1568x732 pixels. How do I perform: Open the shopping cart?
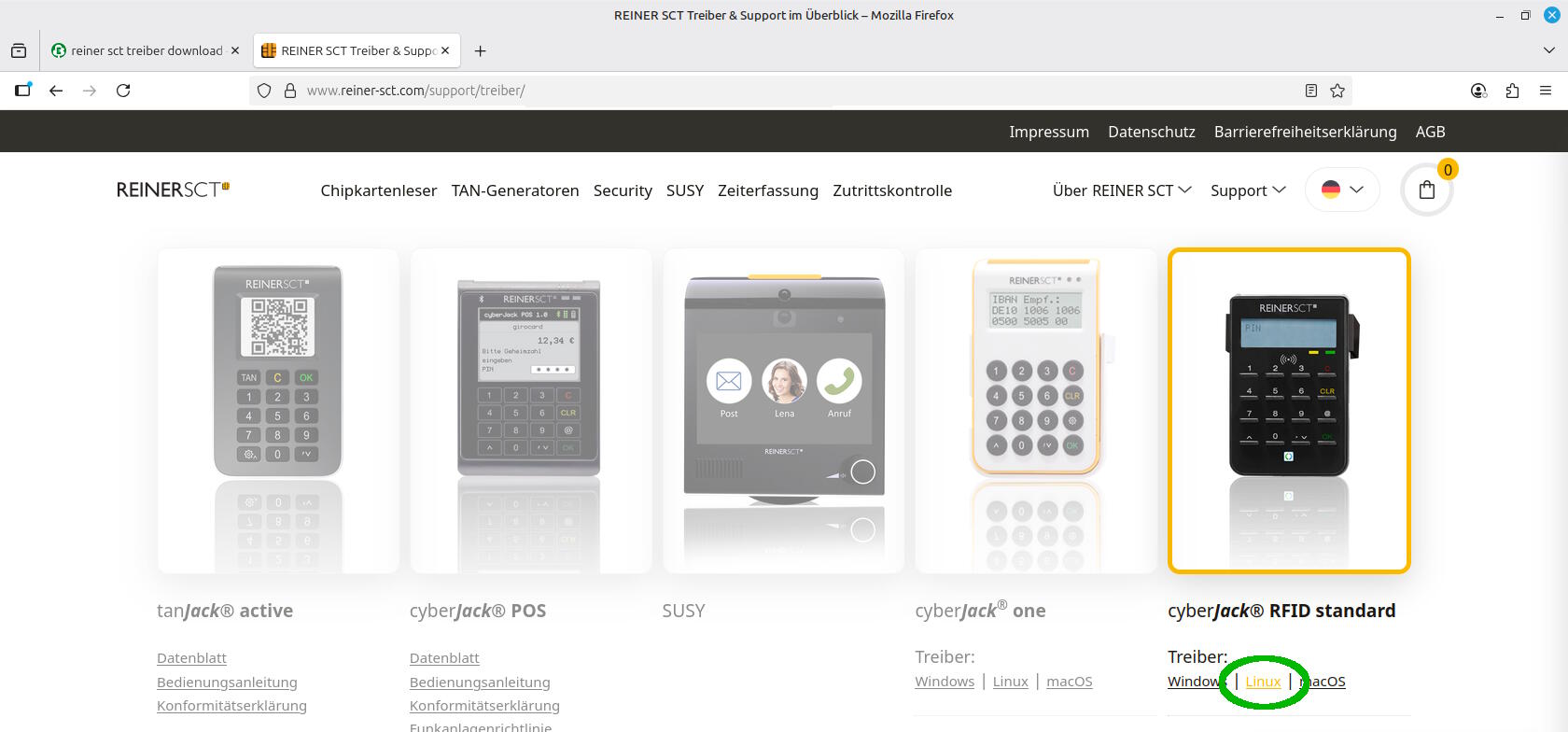1427,190
